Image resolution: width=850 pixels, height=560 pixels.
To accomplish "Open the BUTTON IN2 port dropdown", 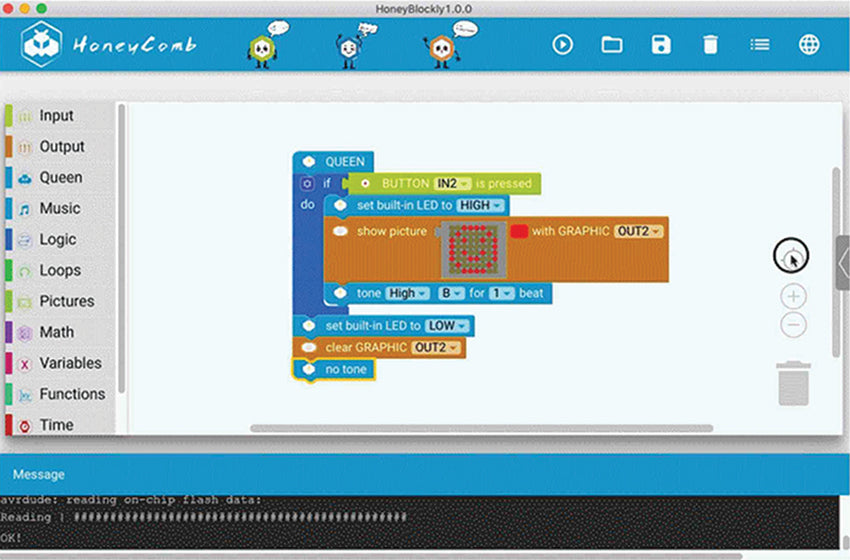I will point(452,183).
